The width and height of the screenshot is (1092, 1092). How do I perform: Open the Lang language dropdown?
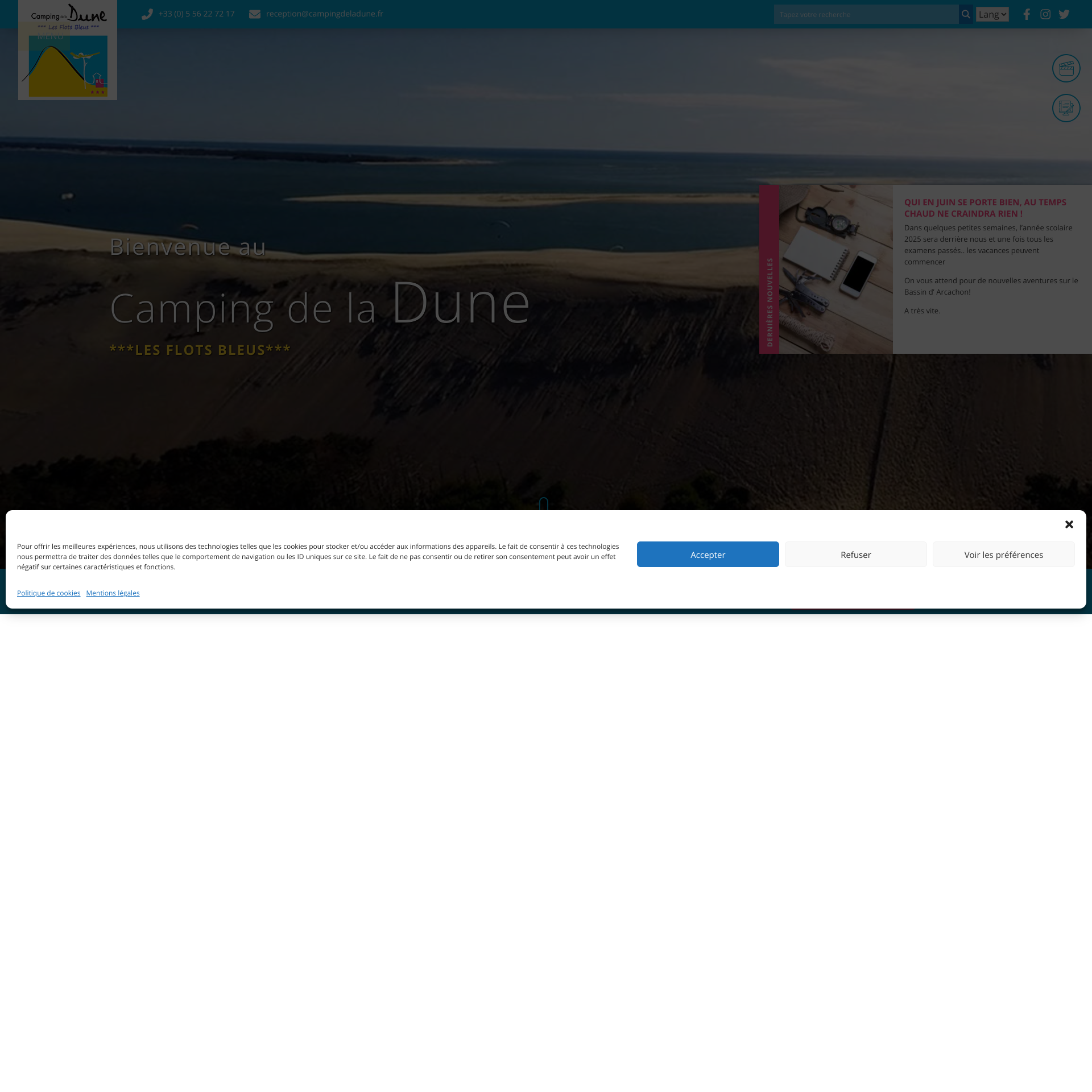[x=992, y=14]
